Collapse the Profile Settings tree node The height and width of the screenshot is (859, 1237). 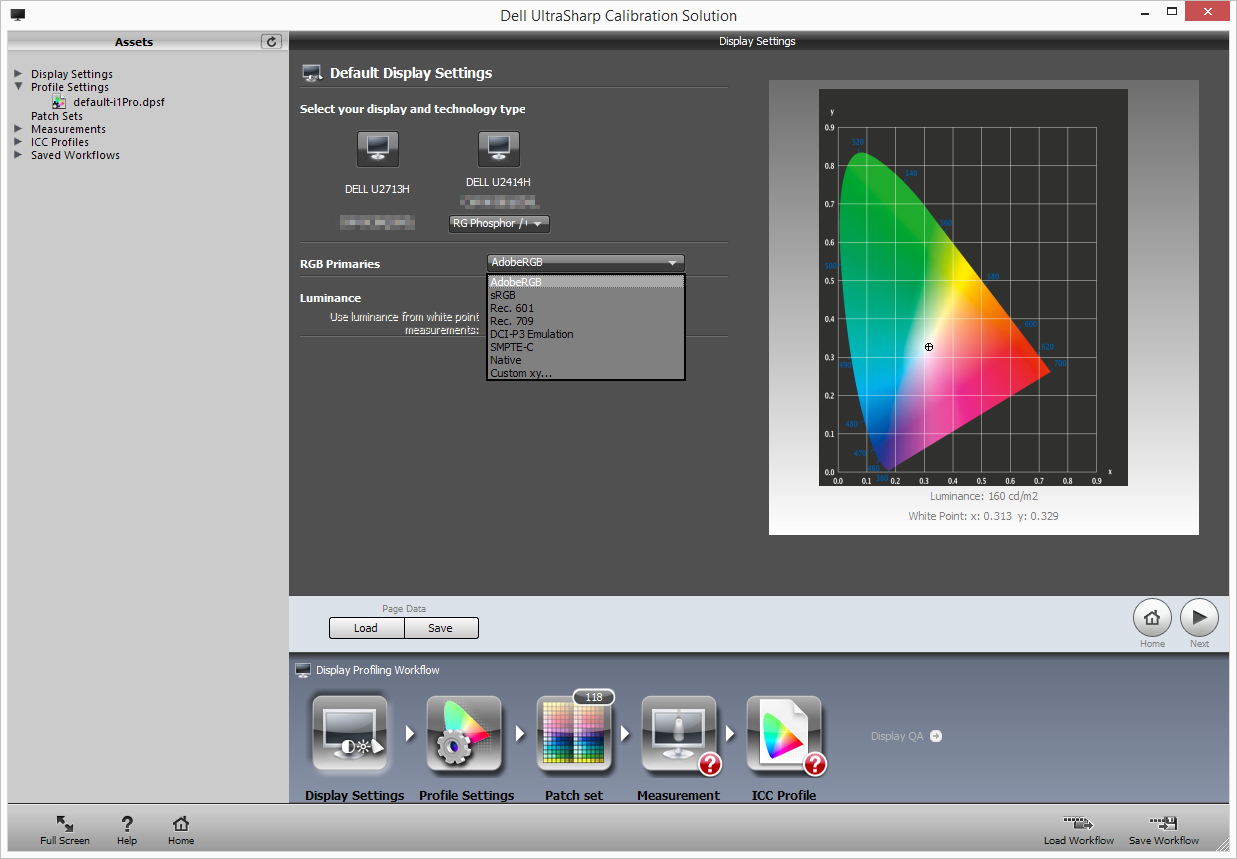(x=18, y=87)
